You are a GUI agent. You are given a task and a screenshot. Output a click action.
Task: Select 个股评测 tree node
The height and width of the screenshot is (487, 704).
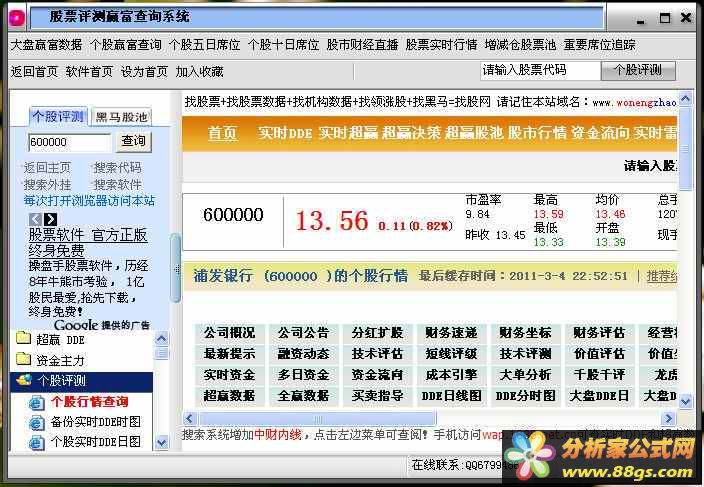[x=62, y=381]
